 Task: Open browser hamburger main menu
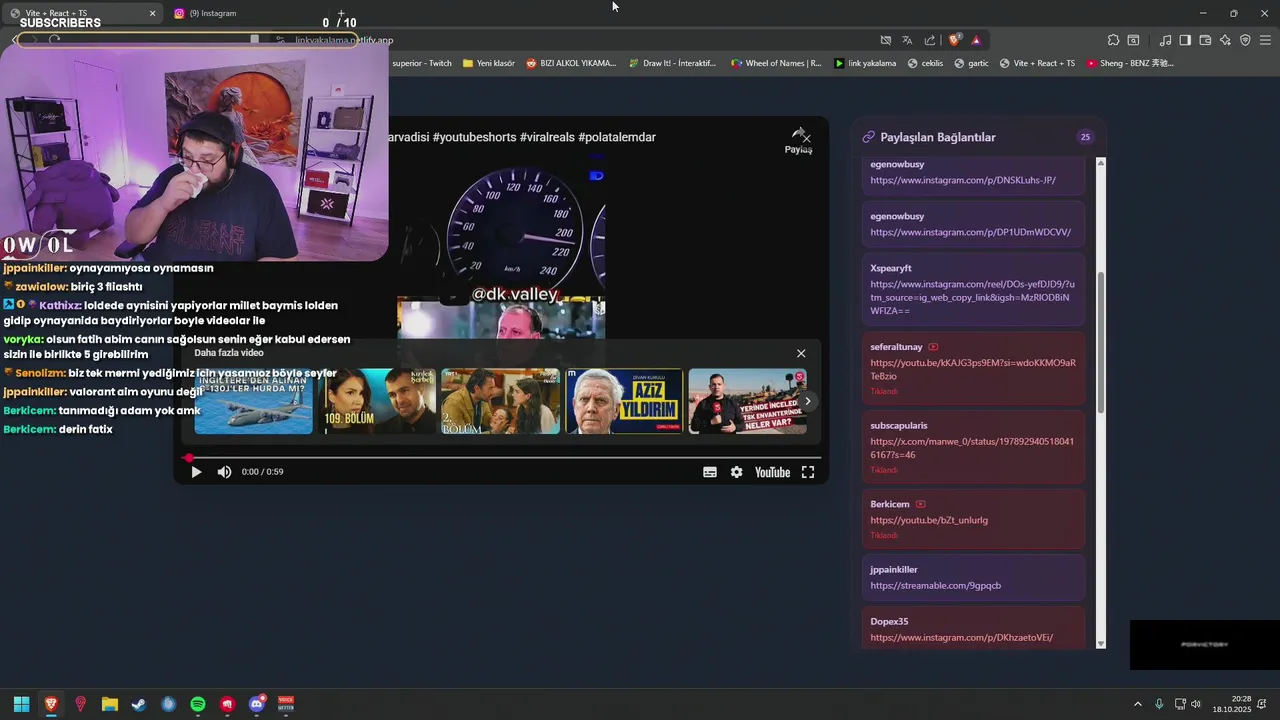(1265, 40)
